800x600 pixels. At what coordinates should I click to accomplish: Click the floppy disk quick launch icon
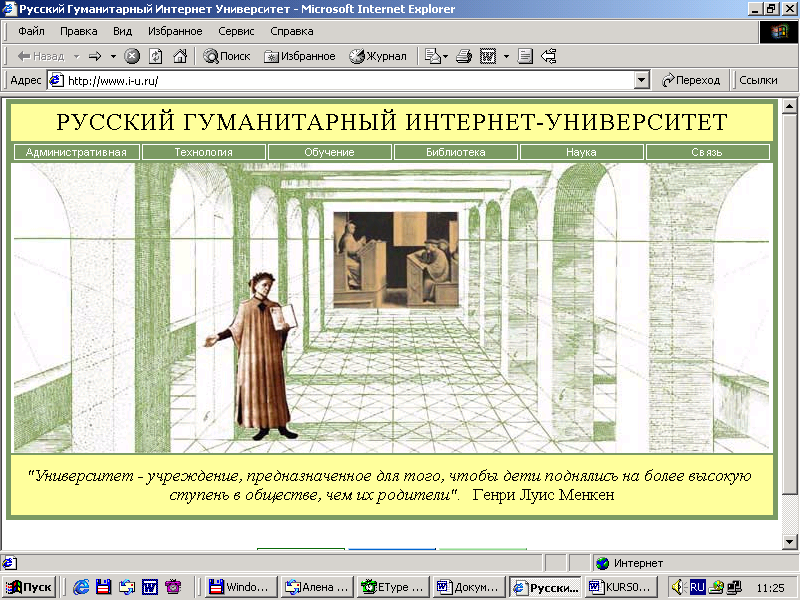click(x=104, y=587)
